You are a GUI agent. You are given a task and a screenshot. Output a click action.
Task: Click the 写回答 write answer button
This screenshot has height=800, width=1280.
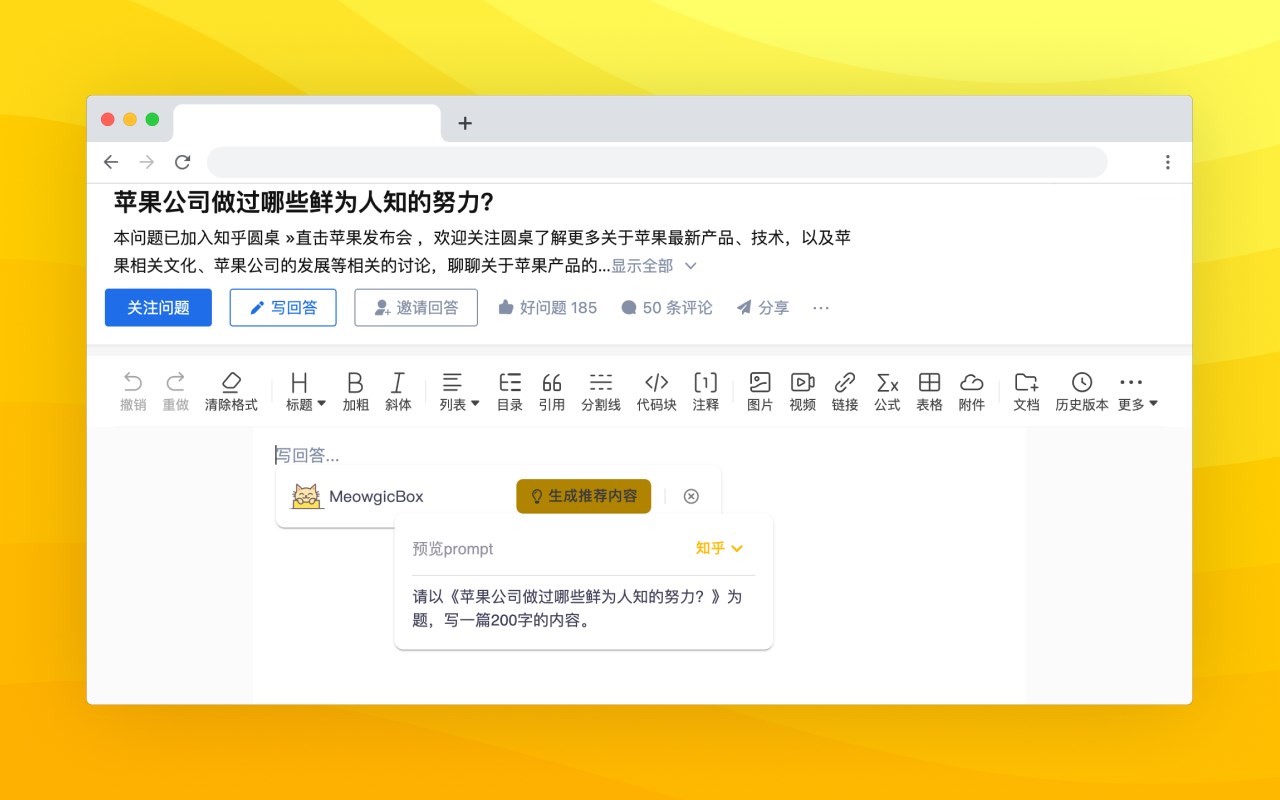283,308
